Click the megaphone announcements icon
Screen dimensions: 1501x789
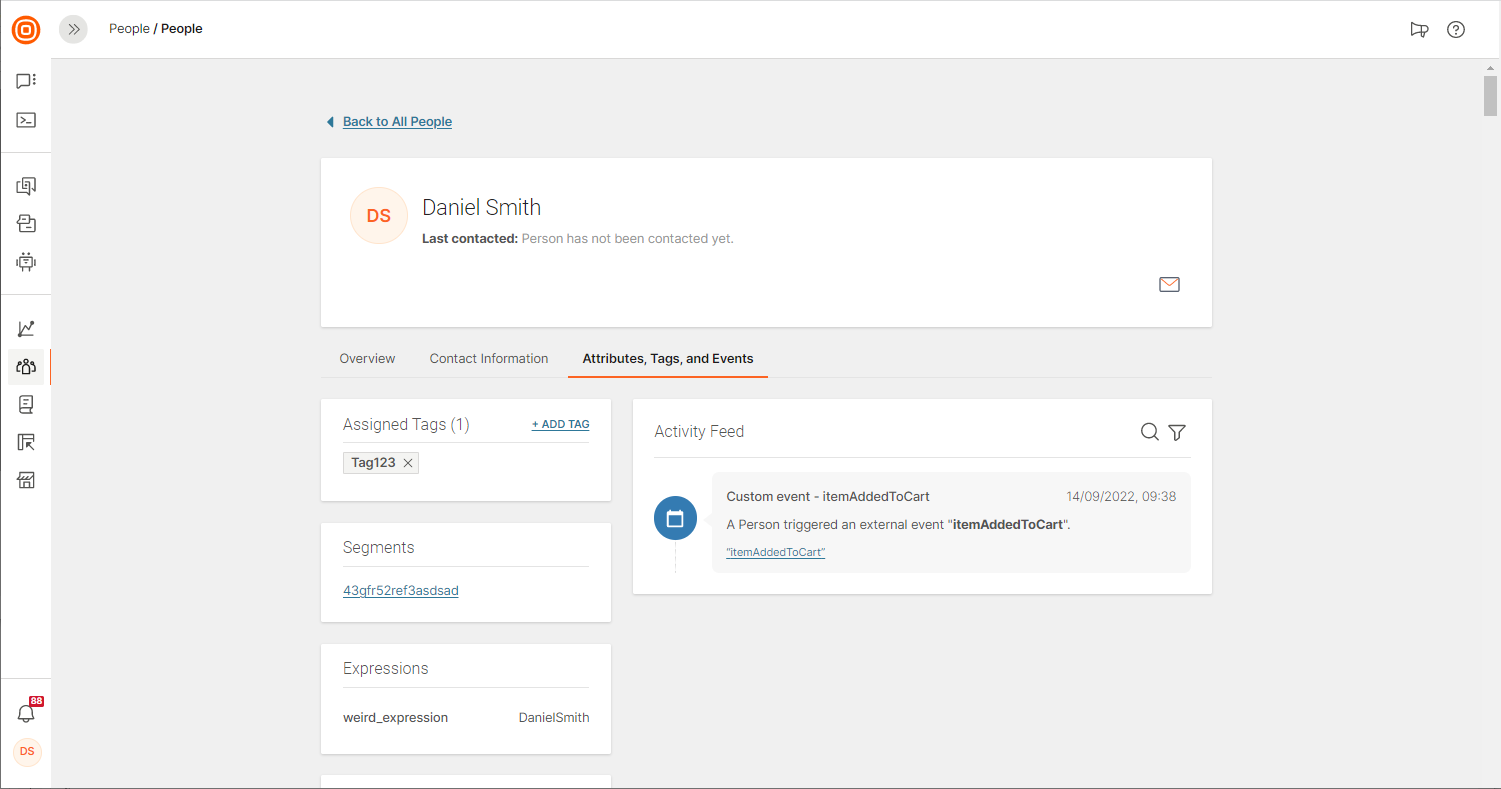click(1419, 29)
